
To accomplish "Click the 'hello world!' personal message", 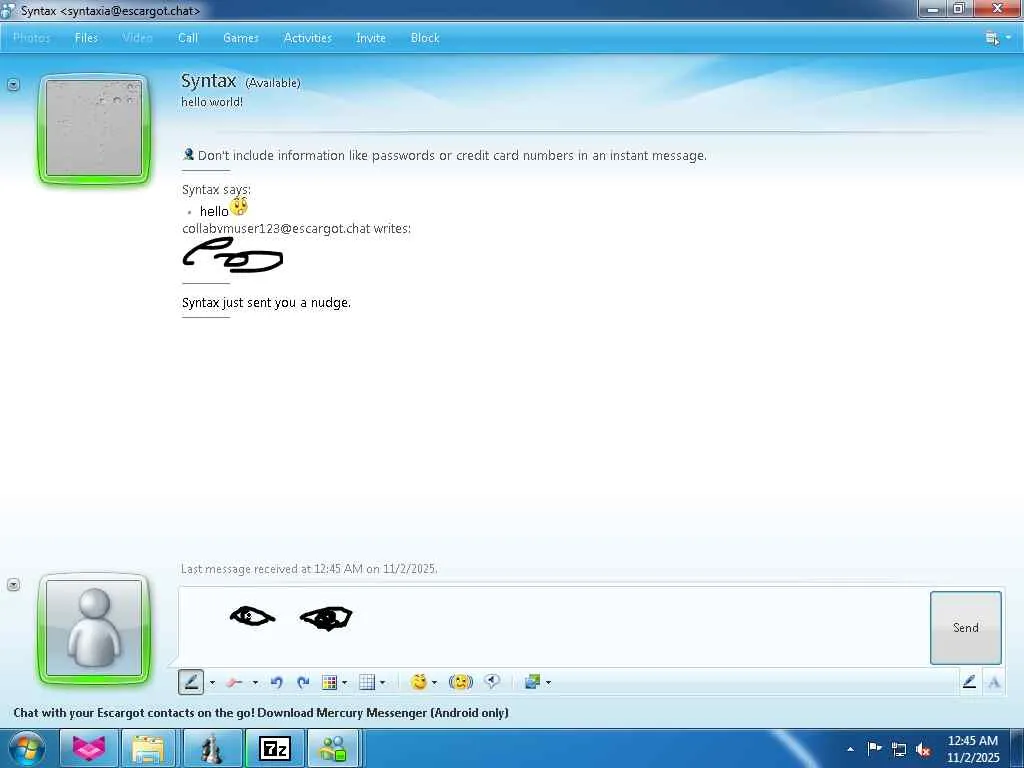I will click(x=212, y=102).
